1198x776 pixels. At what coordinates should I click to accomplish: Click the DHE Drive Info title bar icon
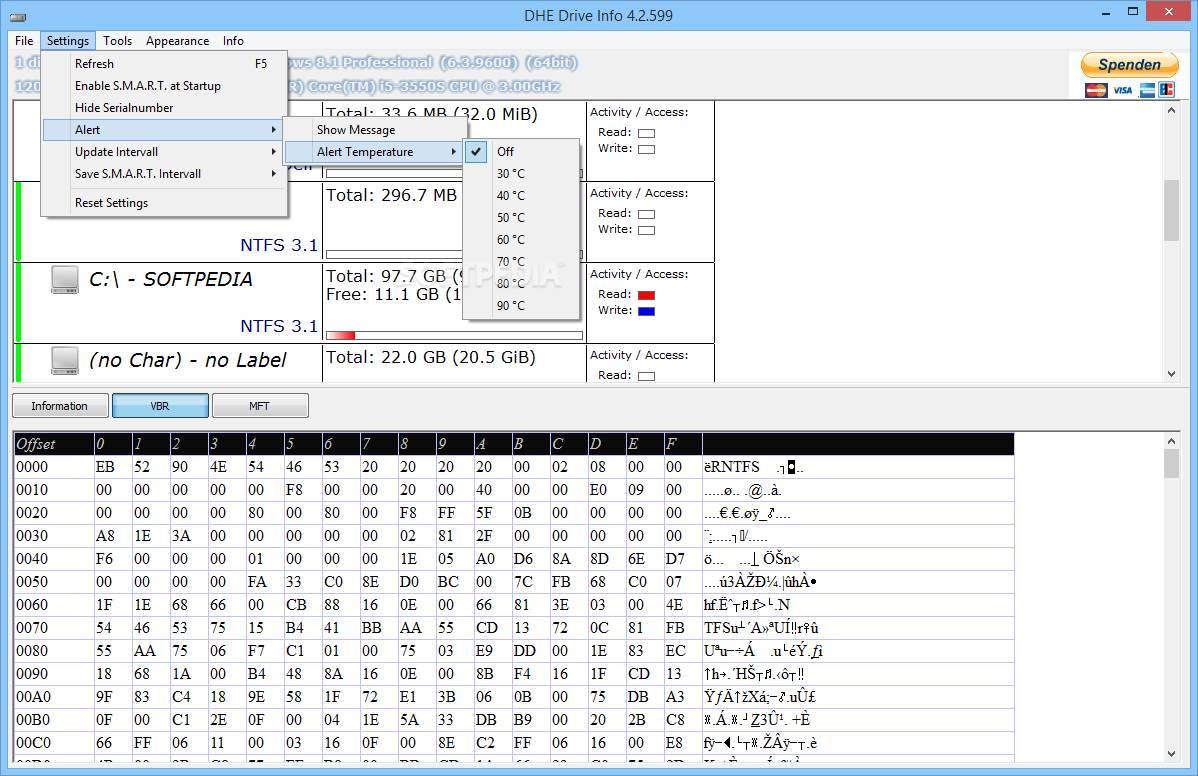[18, 16]
